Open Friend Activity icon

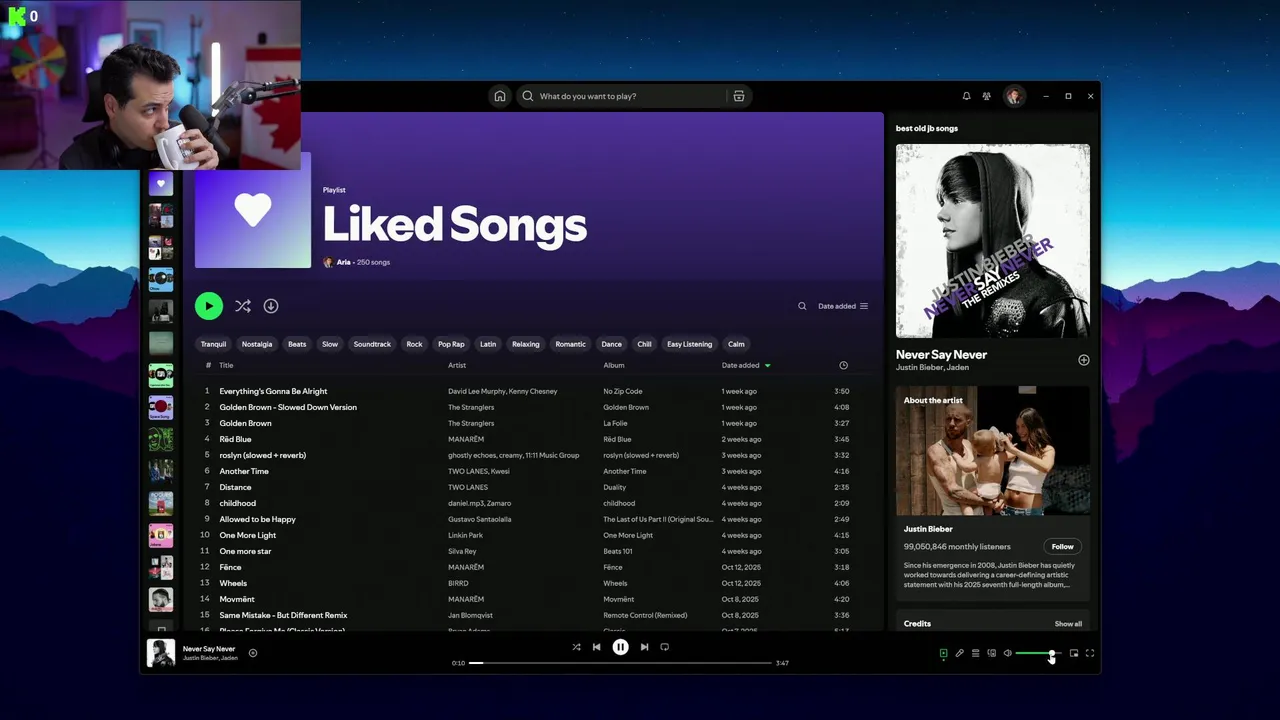(x=986, y=96)
